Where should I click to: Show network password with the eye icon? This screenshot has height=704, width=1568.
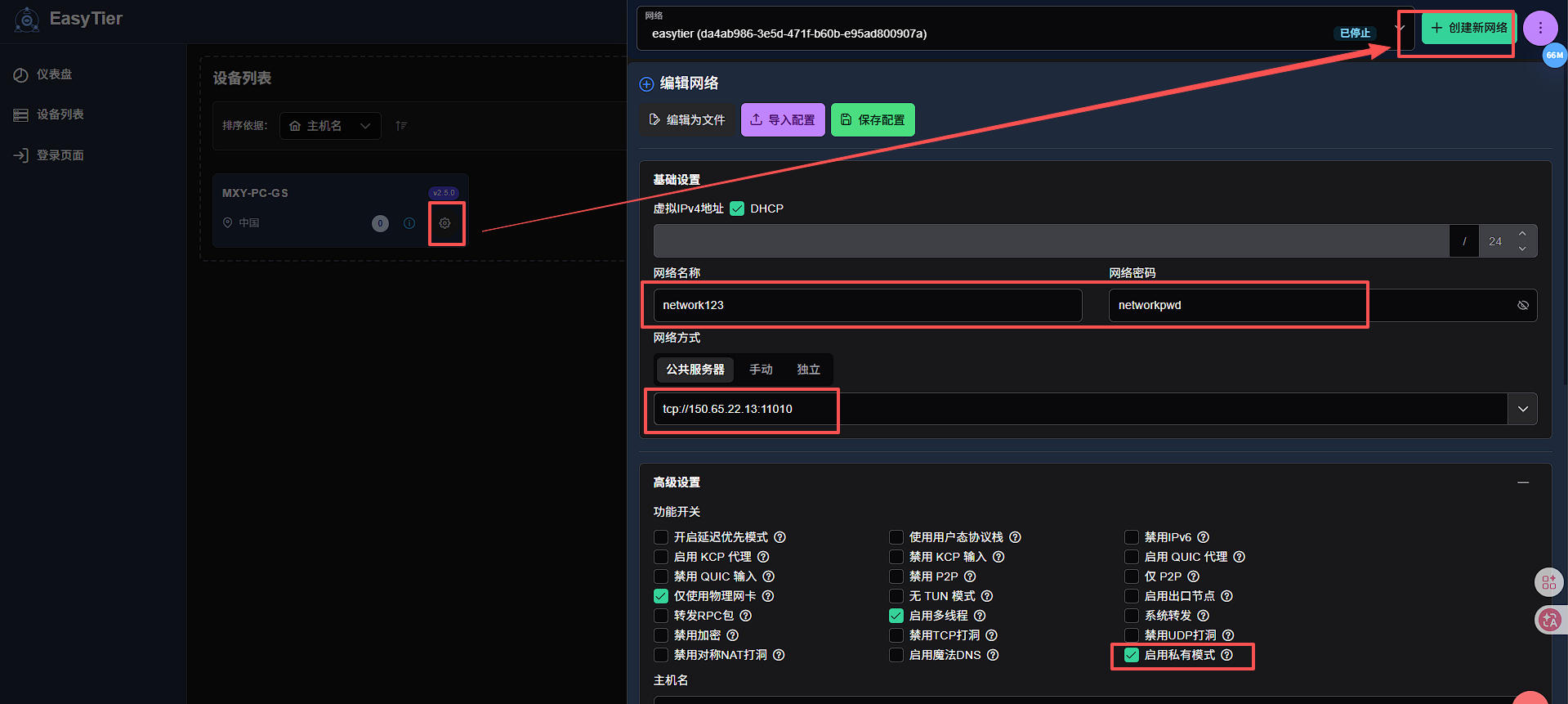tap(1523, 305)
